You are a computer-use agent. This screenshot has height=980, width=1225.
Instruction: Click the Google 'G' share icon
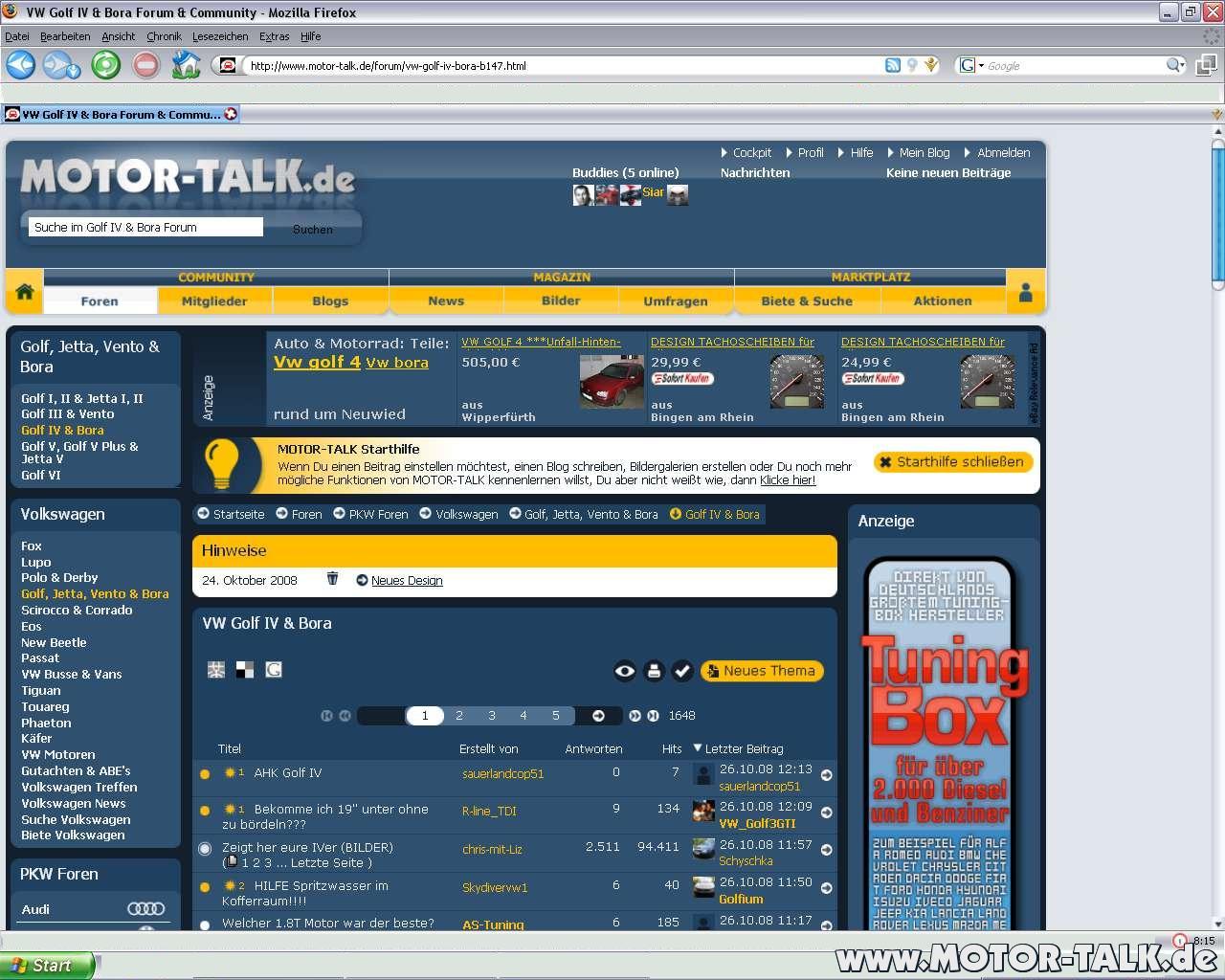274,670
